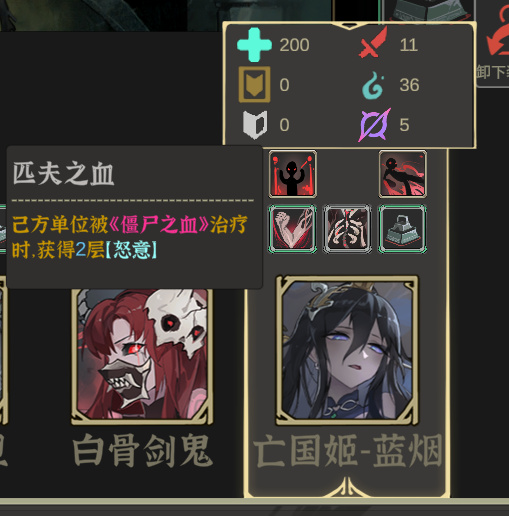Click the 亡国姬-蓝烟 name label

(x=347, y=450)
